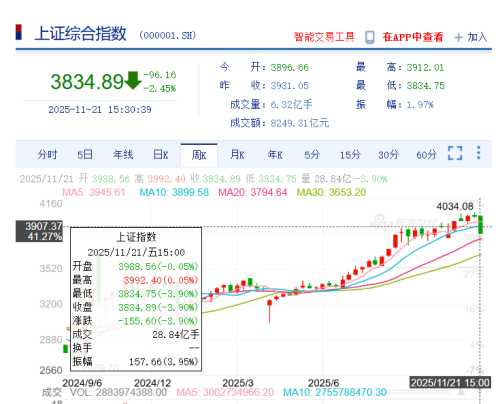Image resolution: width=500 pixels, height=404 pixels.
Task: Click the 2024/12 date axis label
Action: point(152,383)
